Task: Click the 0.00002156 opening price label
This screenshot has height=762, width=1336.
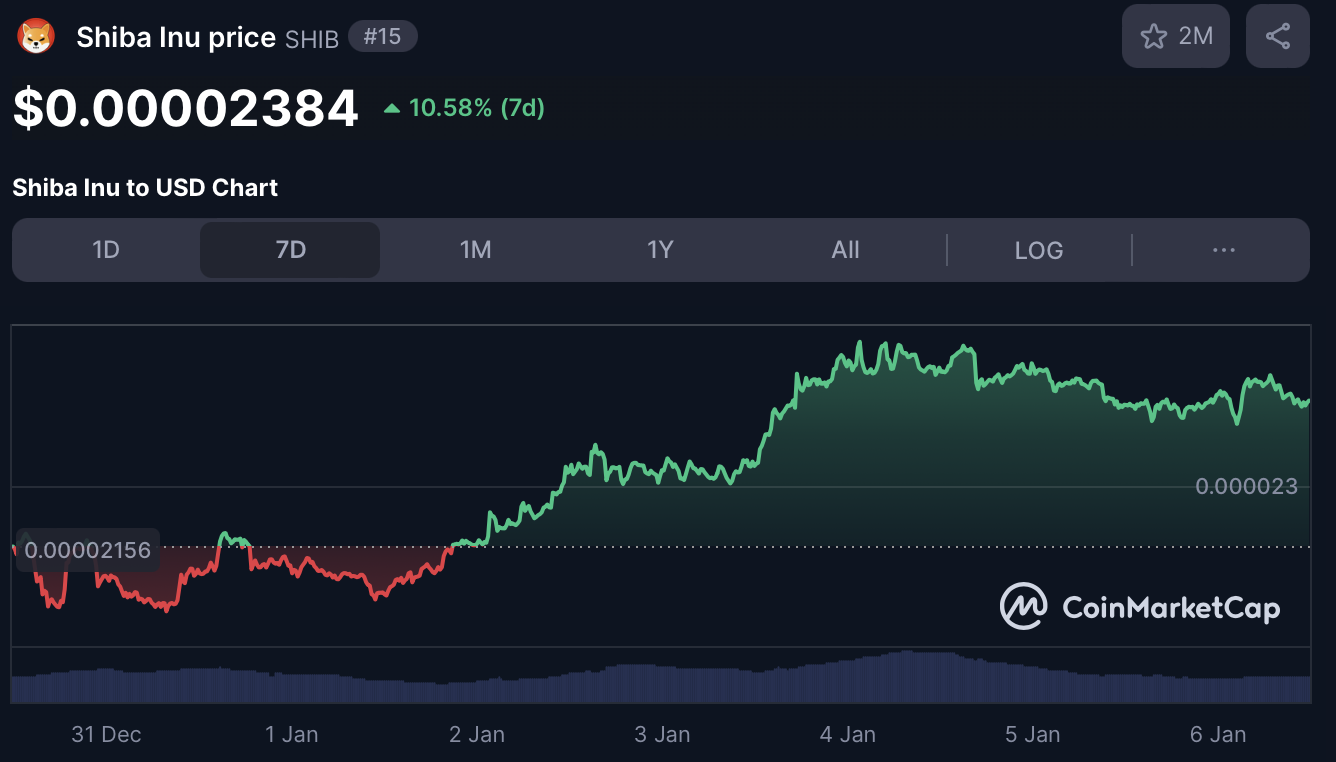Action: 87,550
